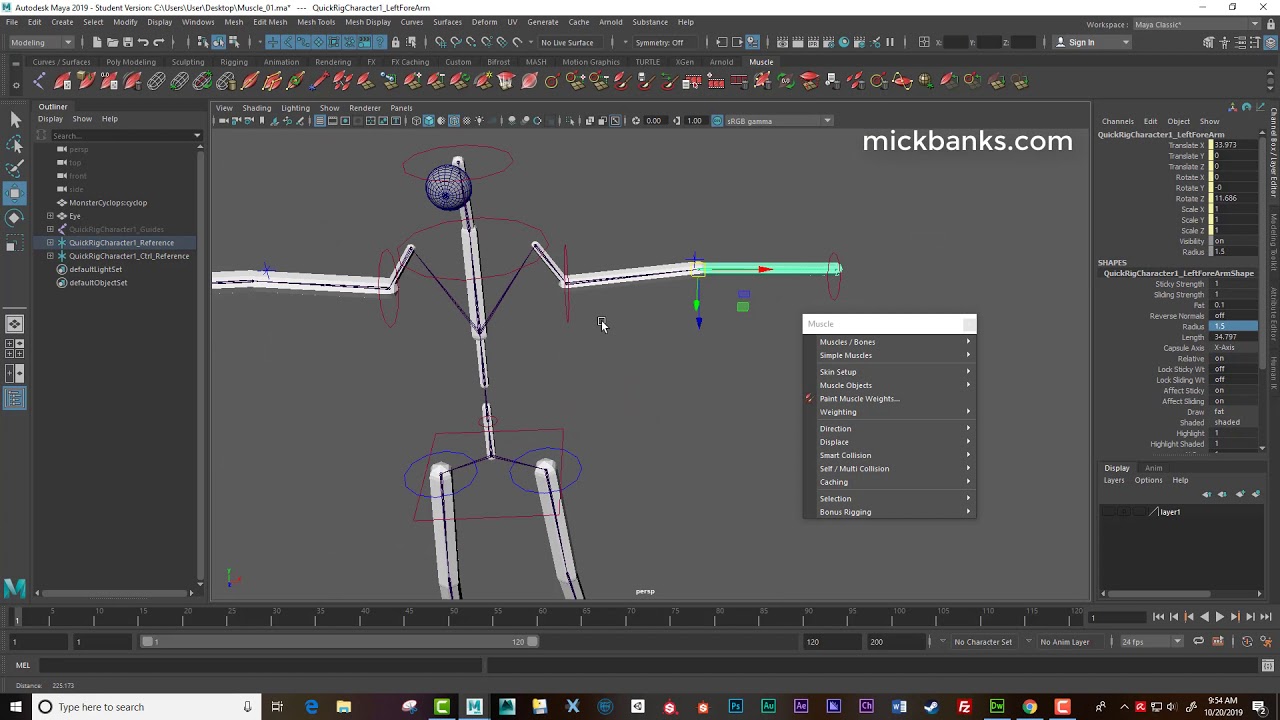Screen dimensions: 1280x720
Task: Open the Animation Preferences running-figure icon
Action: click(1268, 641)
